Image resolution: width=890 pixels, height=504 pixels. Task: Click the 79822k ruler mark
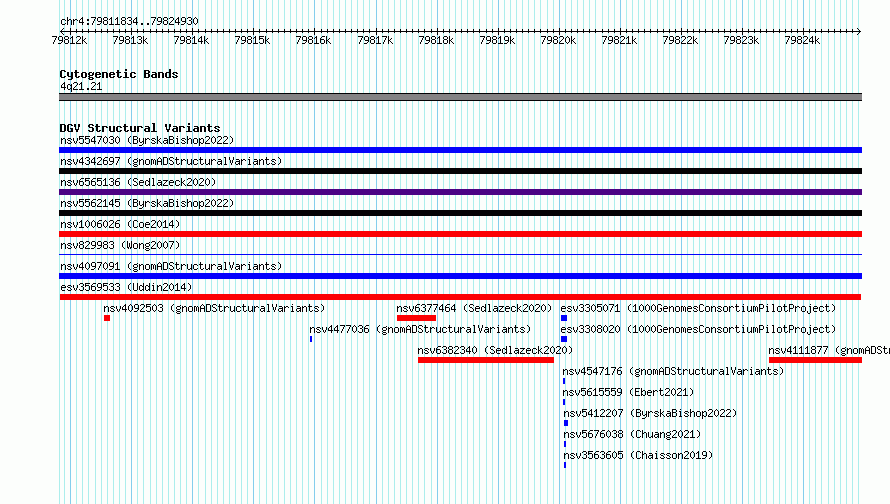click(x=680, y=40)
